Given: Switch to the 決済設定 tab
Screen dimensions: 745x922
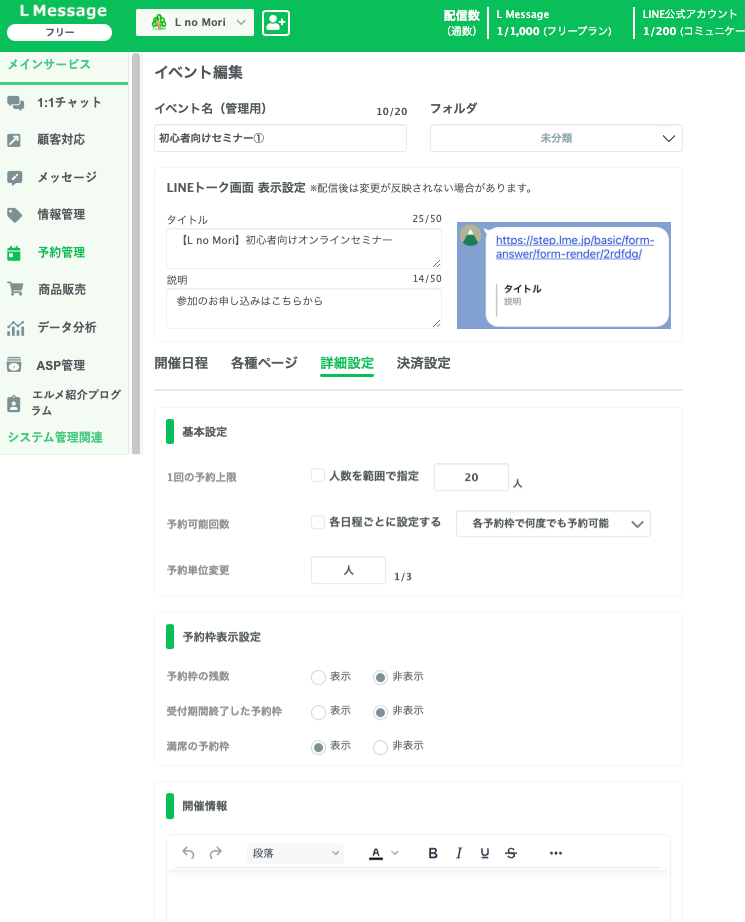Looking at the screenshot, I should coord(423,364).
